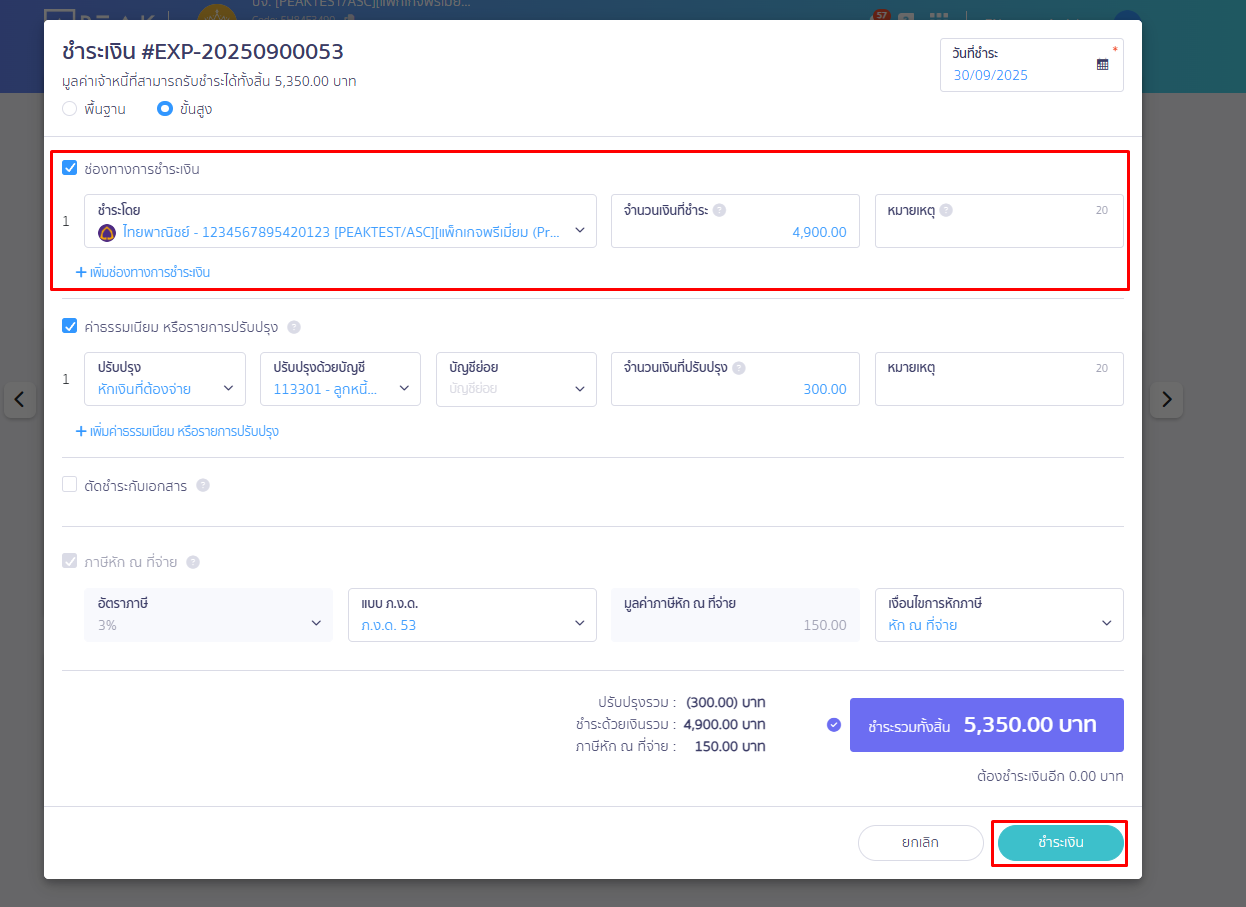Image resolution: width=1246 pixels, height=907 pixels.
Task: Click help icon beside ภาษีหัก ณ ที่จ่าย
Action: click(193, 562)
